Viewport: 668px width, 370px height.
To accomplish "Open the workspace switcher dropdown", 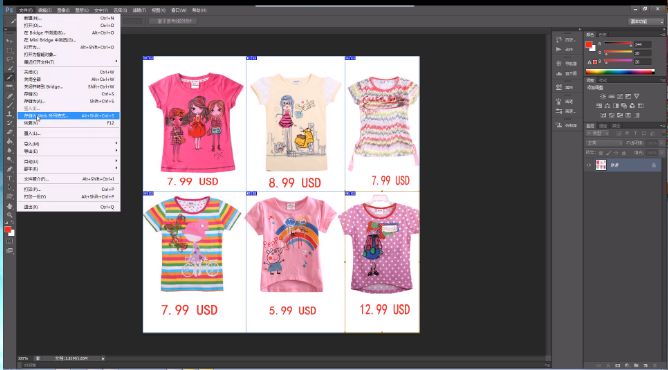I will 646,21.
